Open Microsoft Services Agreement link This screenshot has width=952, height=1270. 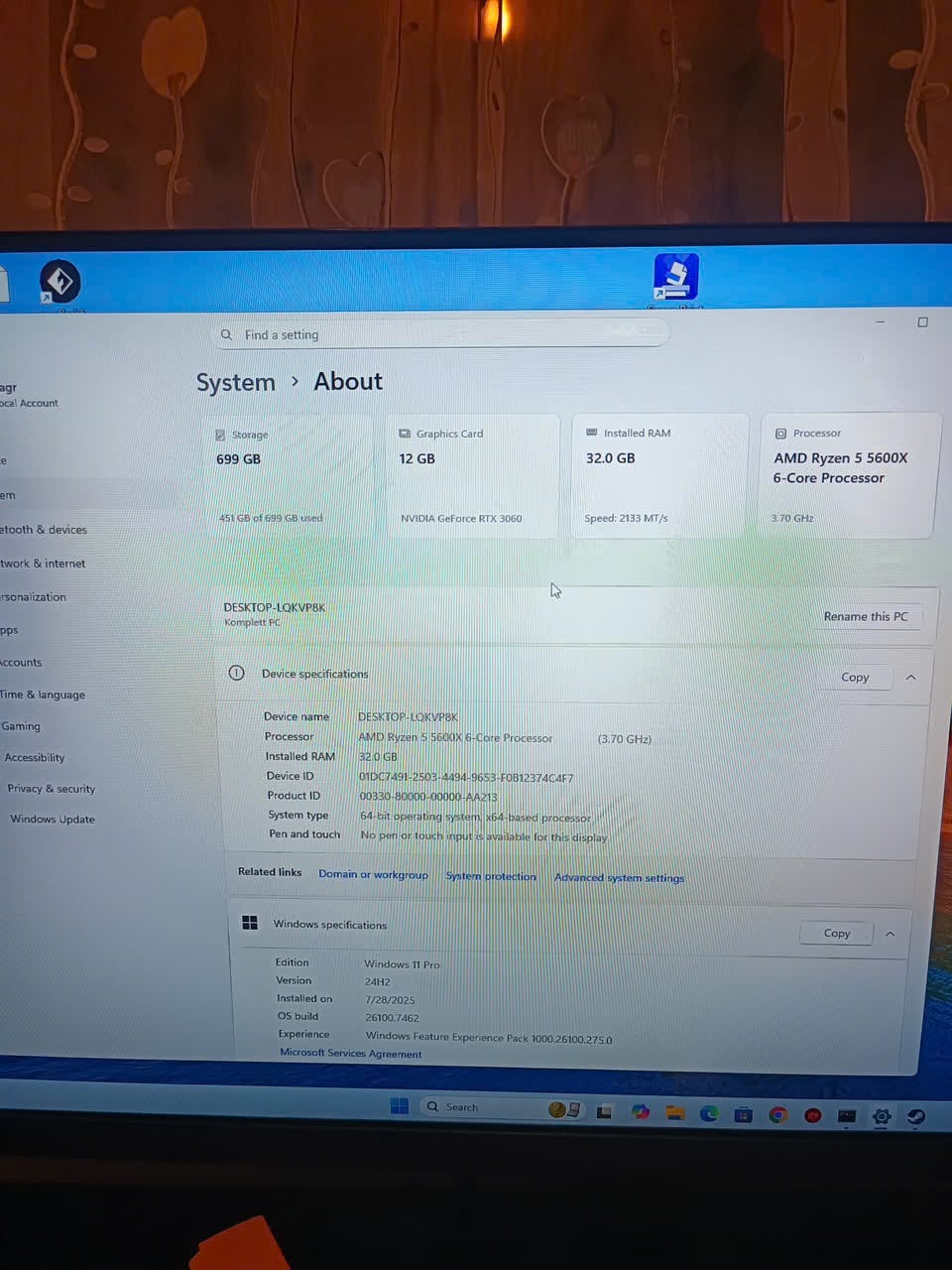tap(350, 1053)
